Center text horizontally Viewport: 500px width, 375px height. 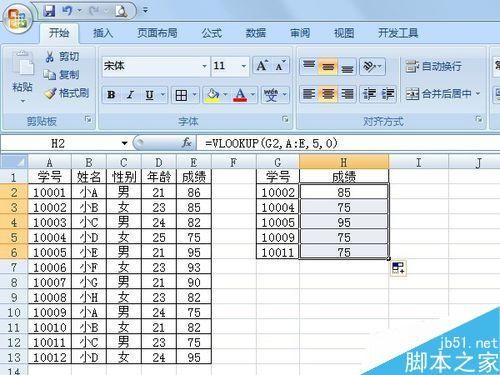[328, 94]
